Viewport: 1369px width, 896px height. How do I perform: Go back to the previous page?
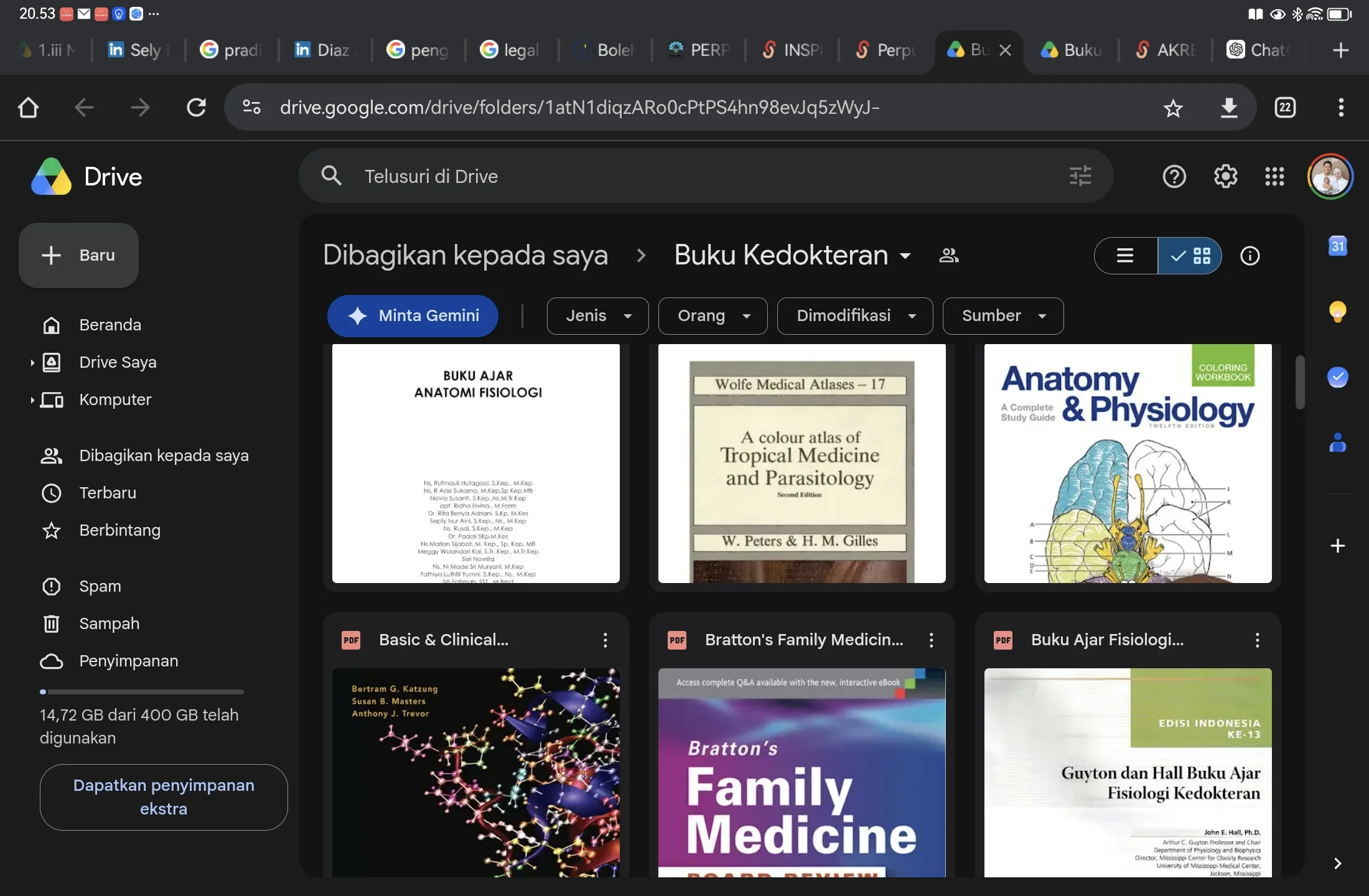point(84,108)
